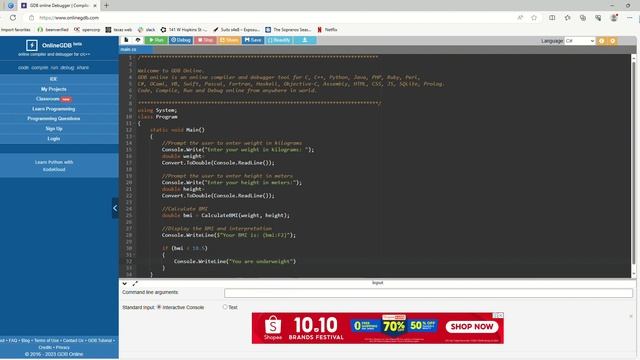640x360 pixels.
Task: Click the second orange icon at toolbar end
Action: pos(613,41)
